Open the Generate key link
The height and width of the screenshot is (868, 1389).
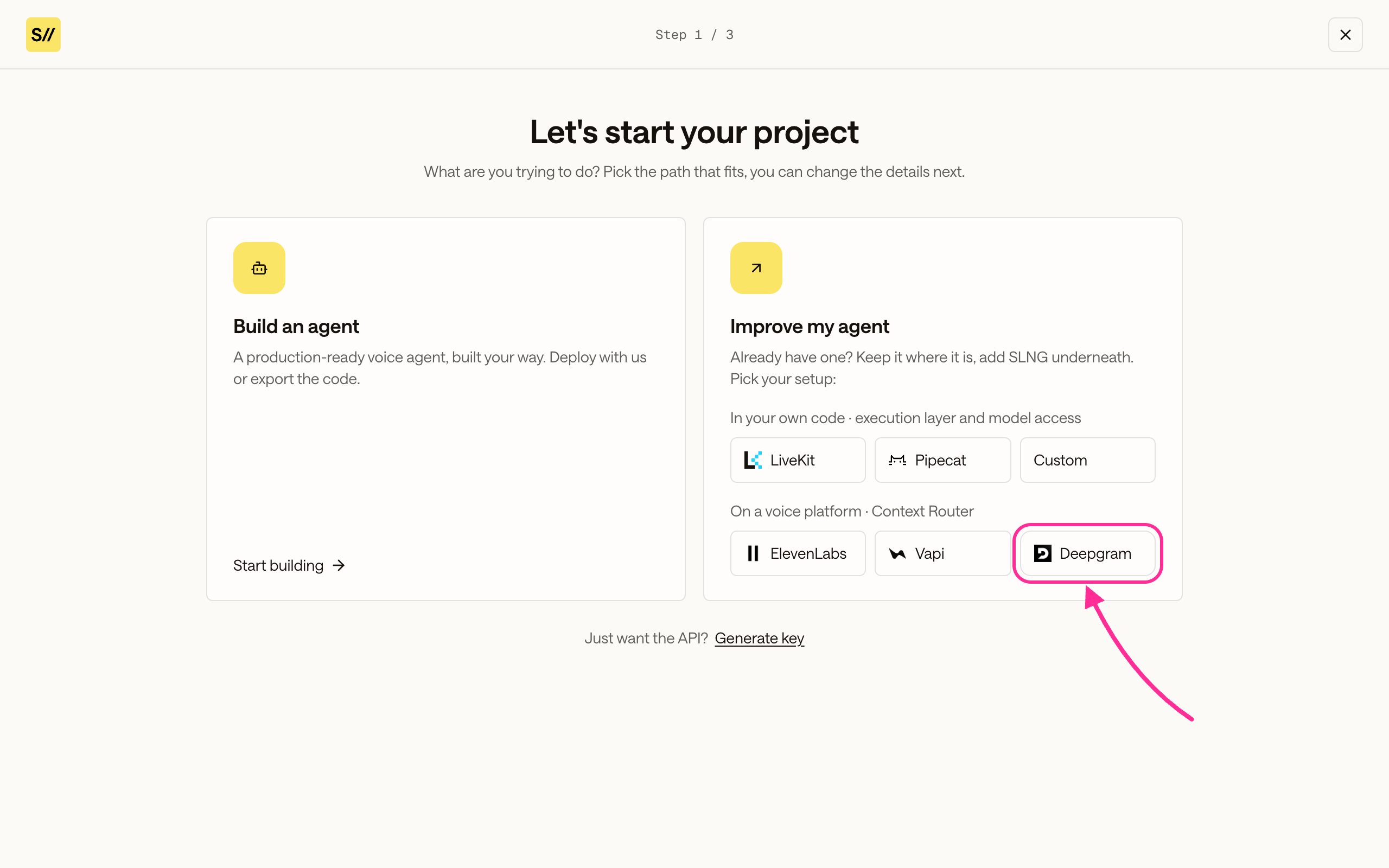[x=760, y=639]
